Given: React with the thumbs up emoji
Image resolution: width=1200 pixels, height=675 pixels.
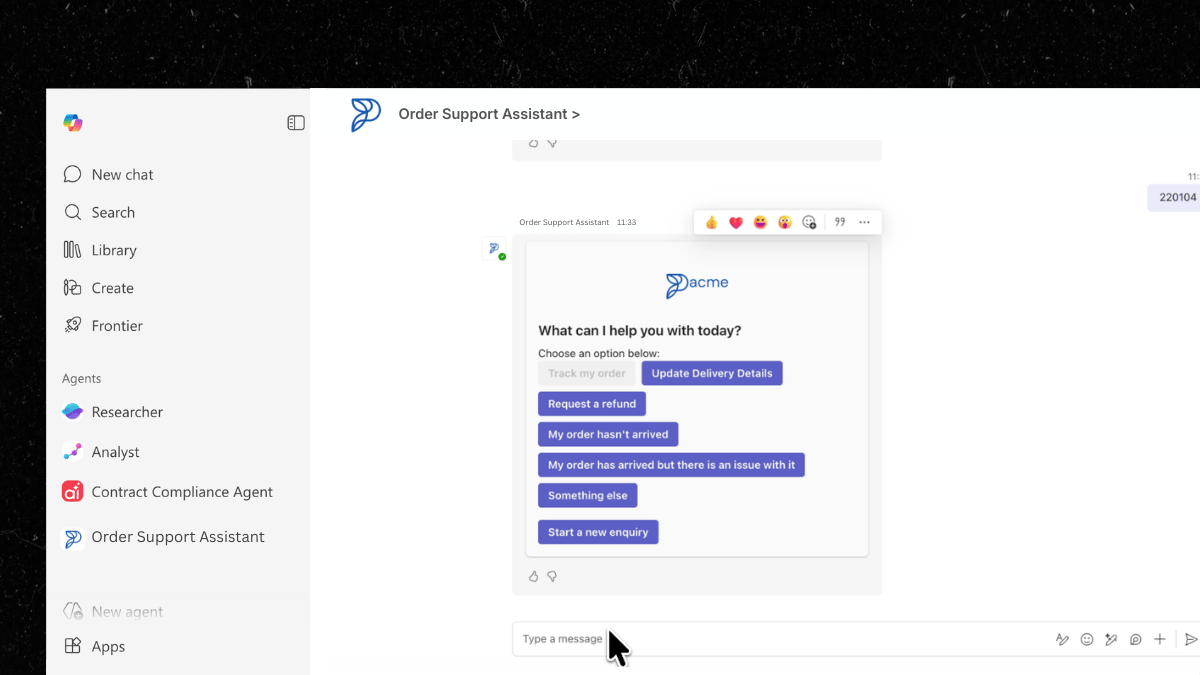Looking at the screenshot, I should coord(711,222).
